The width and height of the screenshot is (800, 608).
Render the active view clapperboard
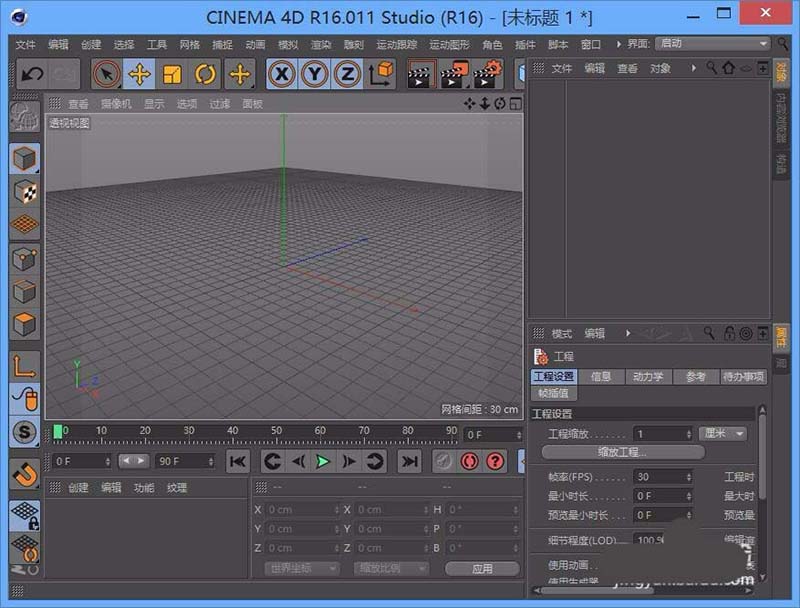click(420, 74)
